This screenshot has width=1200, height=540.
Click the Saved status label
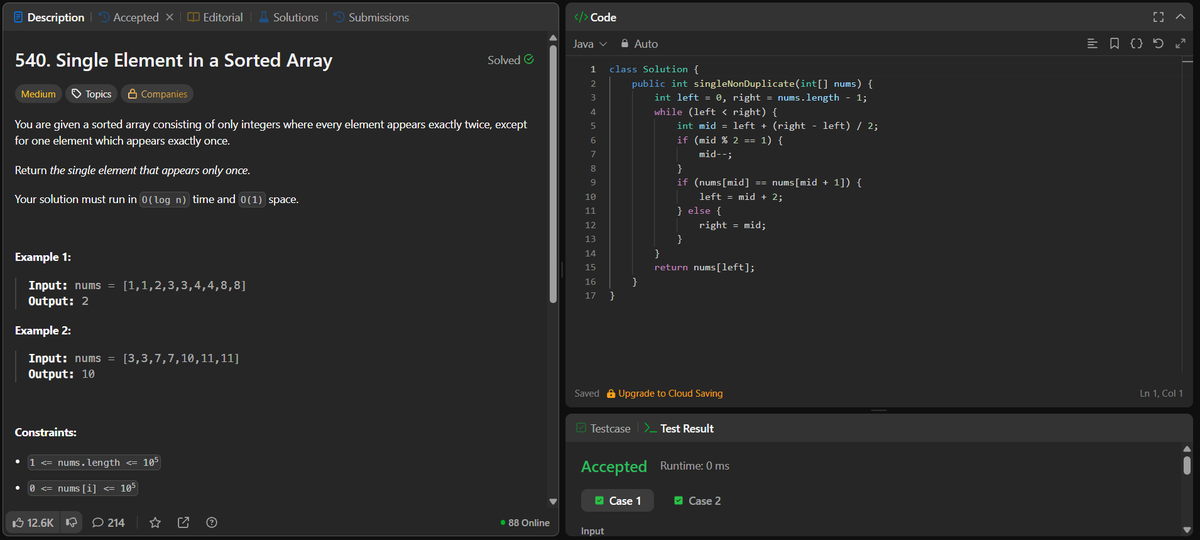[587, 393]
